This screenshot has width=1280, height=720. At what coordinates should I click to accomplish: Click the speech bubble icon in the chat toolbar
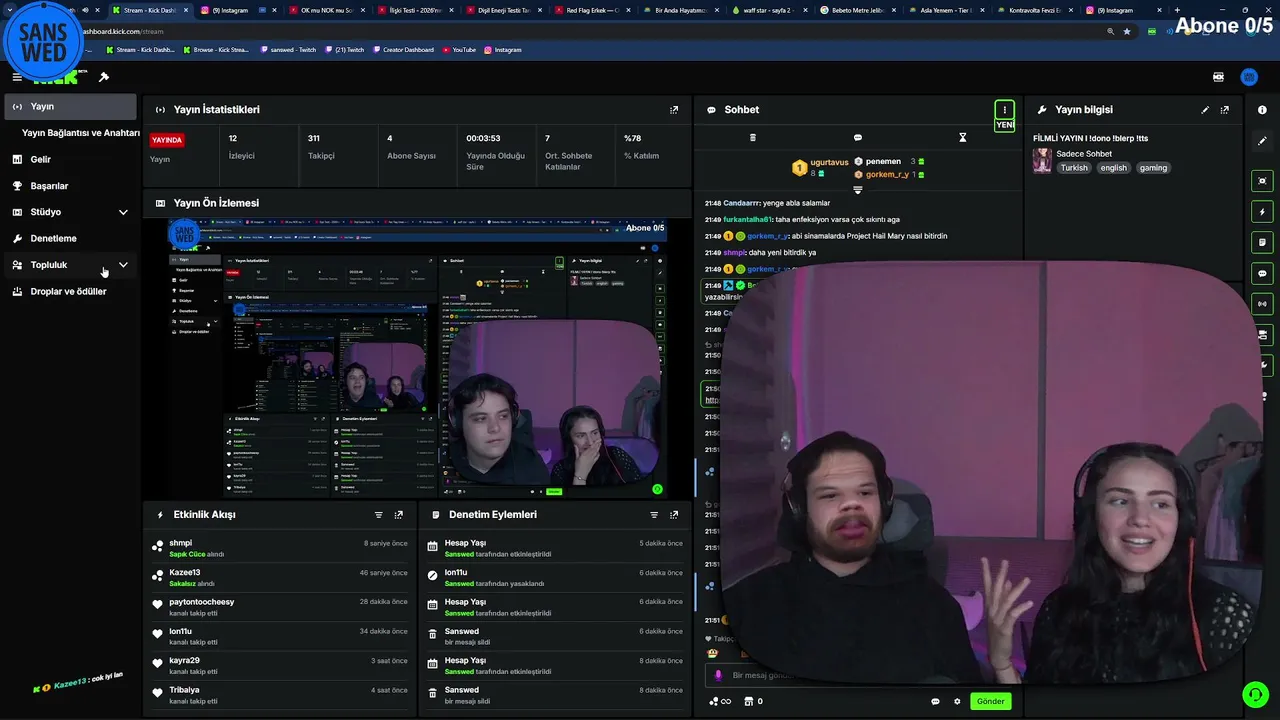(x=858, y=138)
